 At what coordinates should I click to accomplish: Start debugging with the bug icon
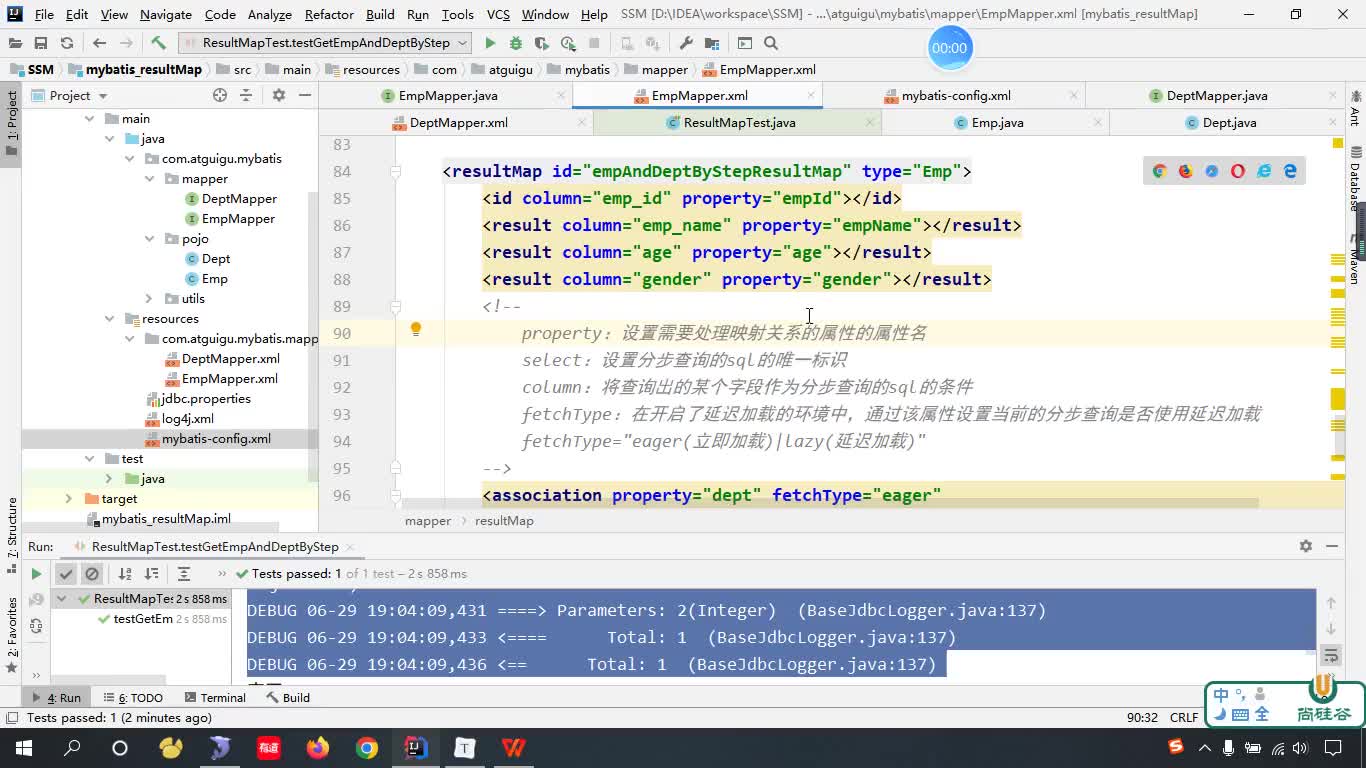pyautogui.click(x=516, y=43)
